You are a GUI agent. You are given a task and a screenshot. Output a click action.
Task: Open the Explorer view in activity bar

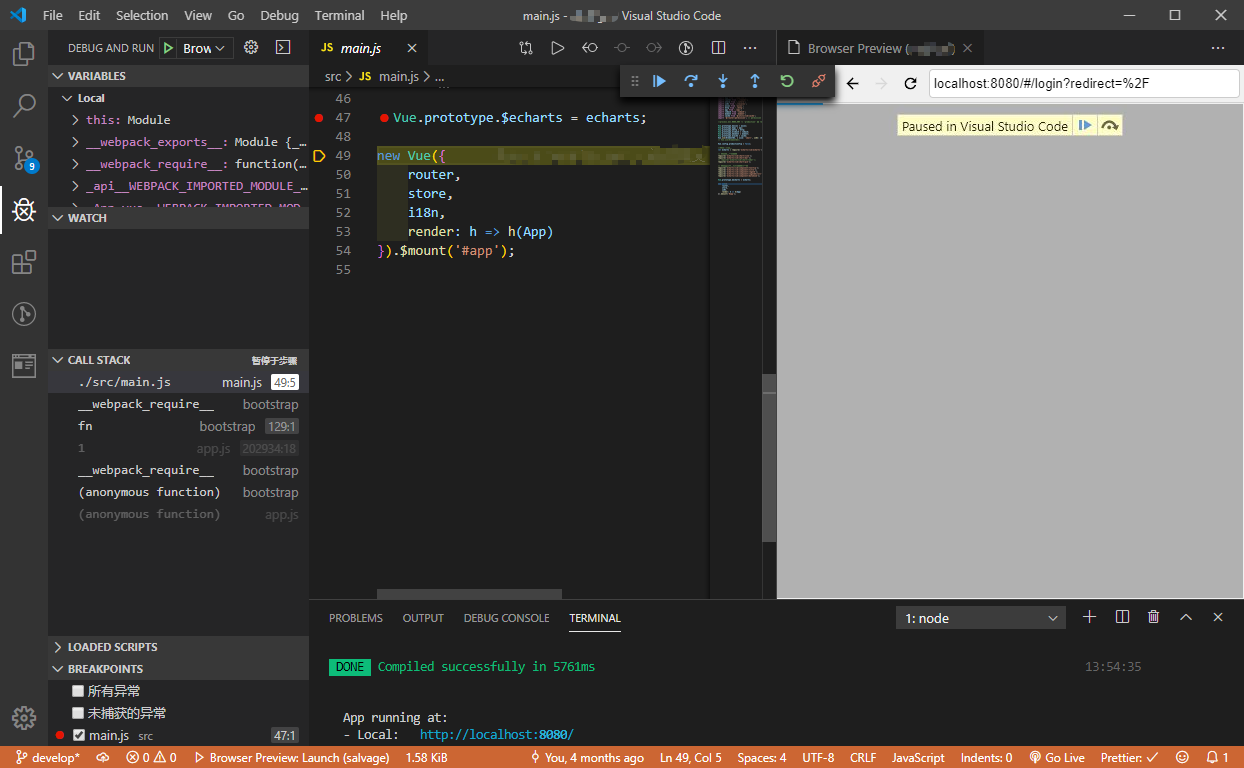pos(24,54)
